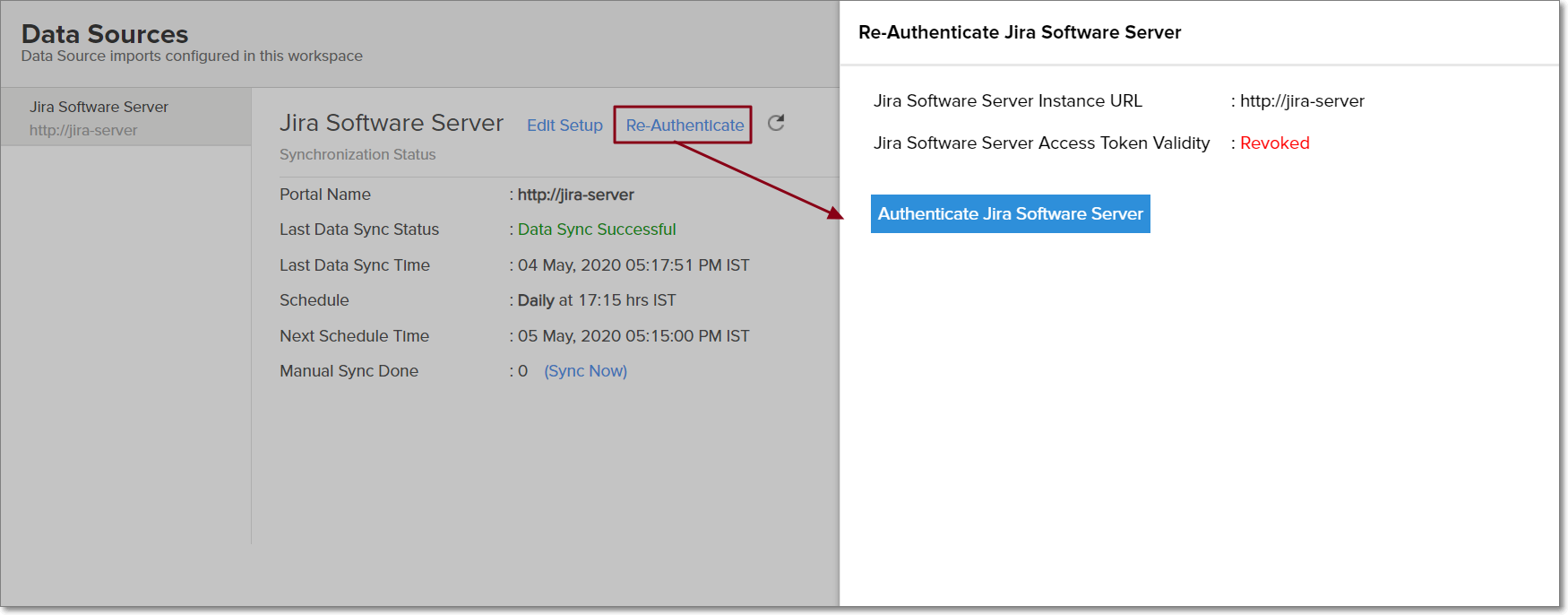Click the Schedule label

click(314, 300)
